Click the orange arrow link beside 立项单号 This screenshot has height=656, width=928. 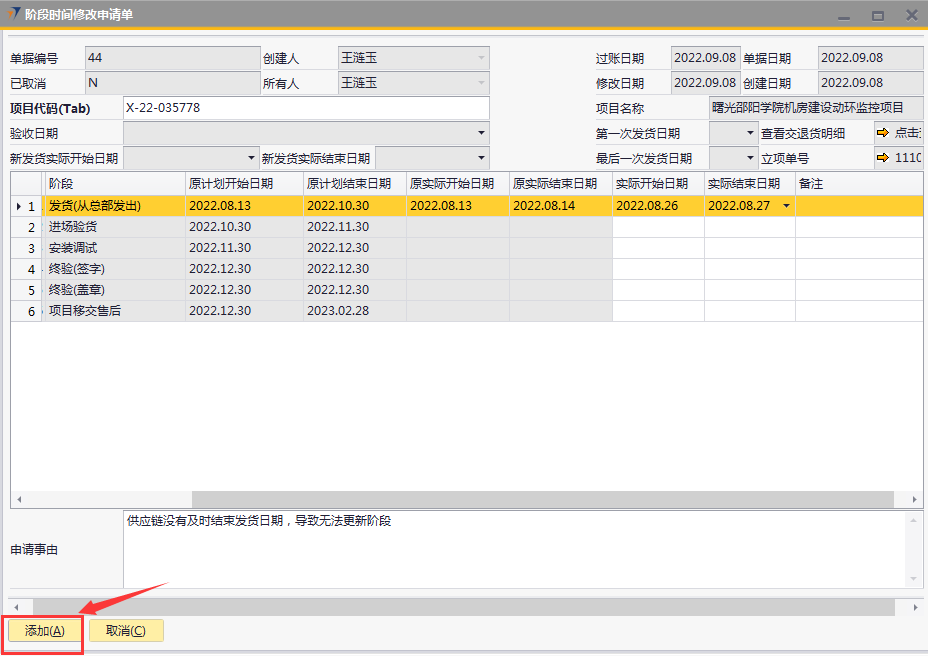pos(882,158)
